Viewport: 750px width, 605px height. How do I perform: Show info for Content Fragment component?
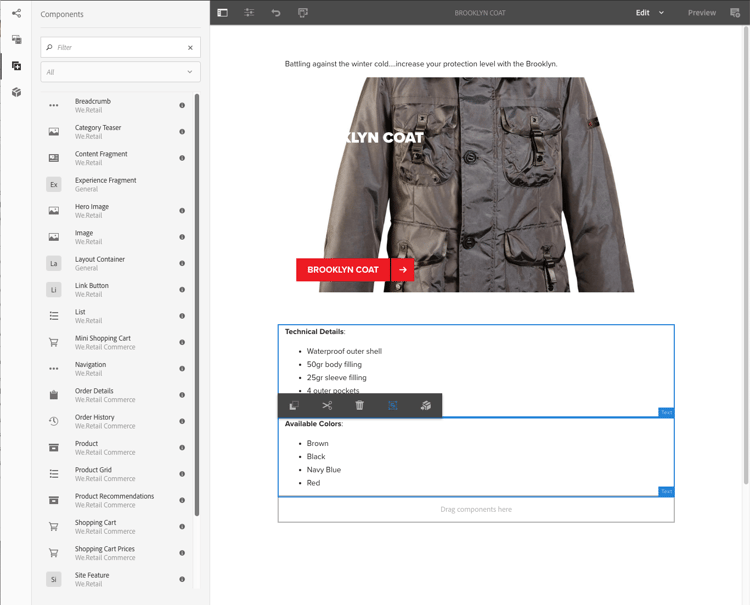pos(182,158)
